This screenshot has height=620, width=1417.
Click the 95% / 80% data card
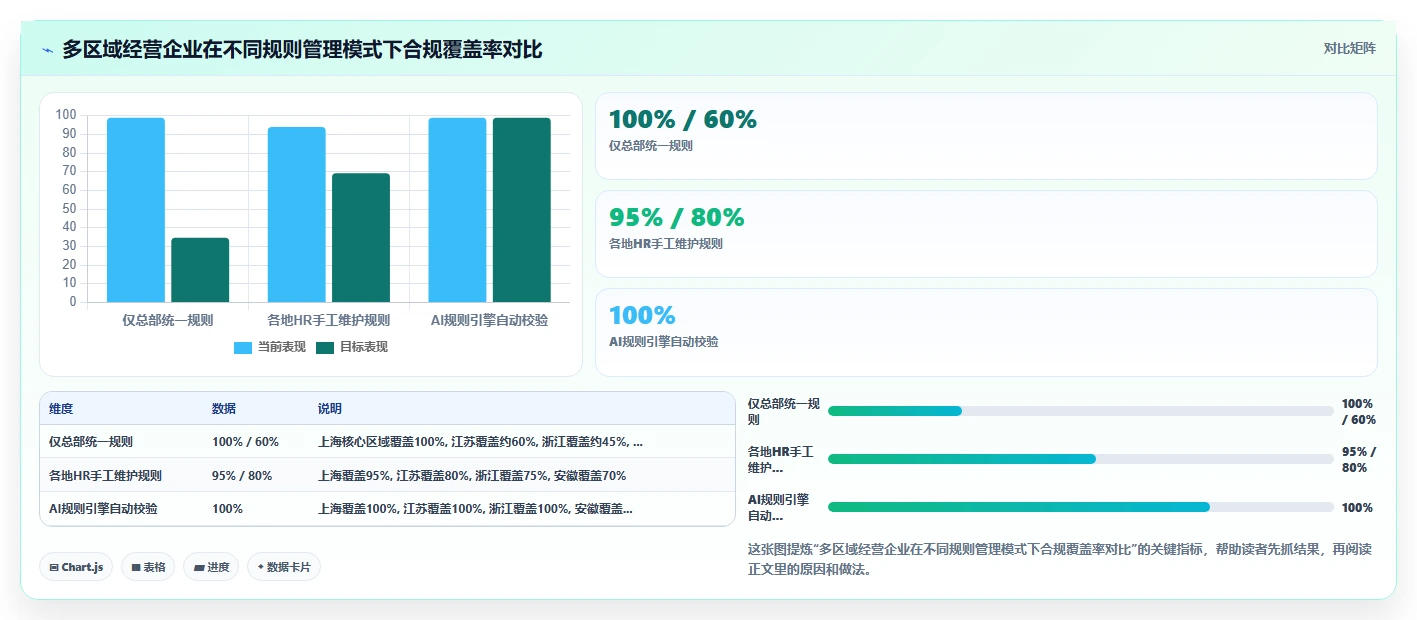pos(986,234)
